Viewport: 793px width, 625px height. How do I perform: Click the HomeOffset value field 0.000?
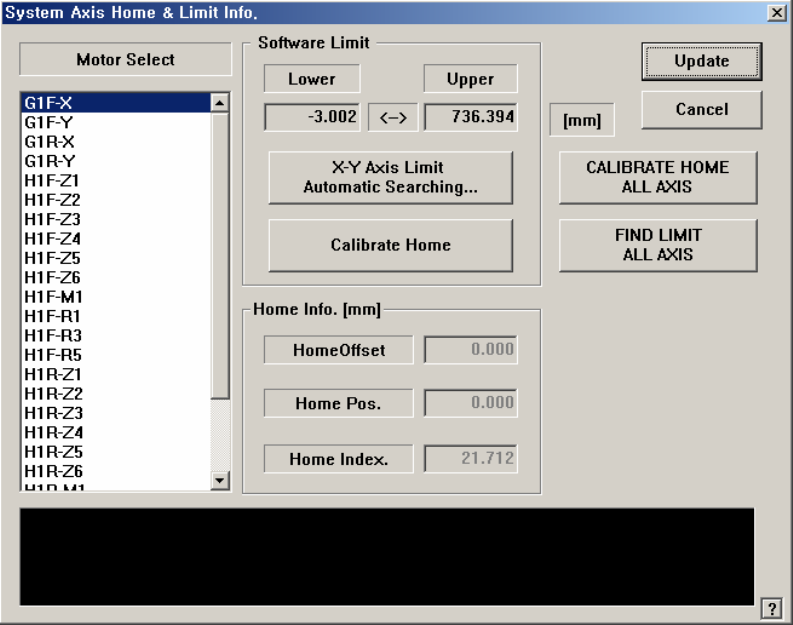[470, 349]
